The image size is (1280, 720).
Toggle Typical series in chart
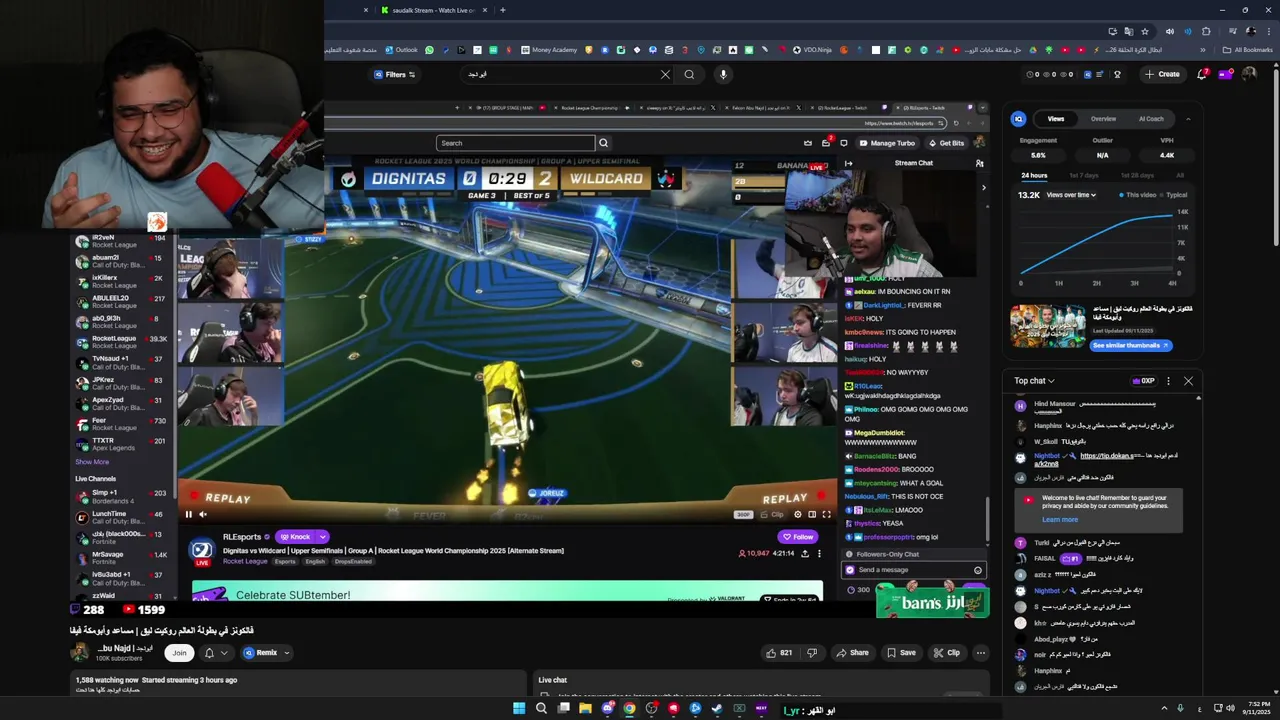(x=1173, y=195)
